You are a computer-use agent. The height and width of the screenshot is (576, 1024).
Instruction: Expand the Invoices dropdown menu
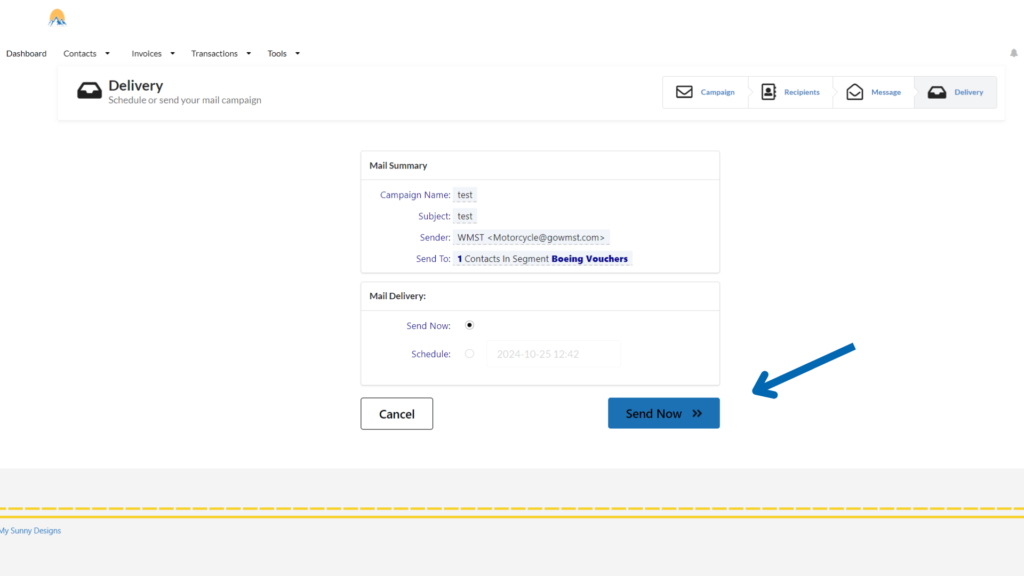(153, 54)
